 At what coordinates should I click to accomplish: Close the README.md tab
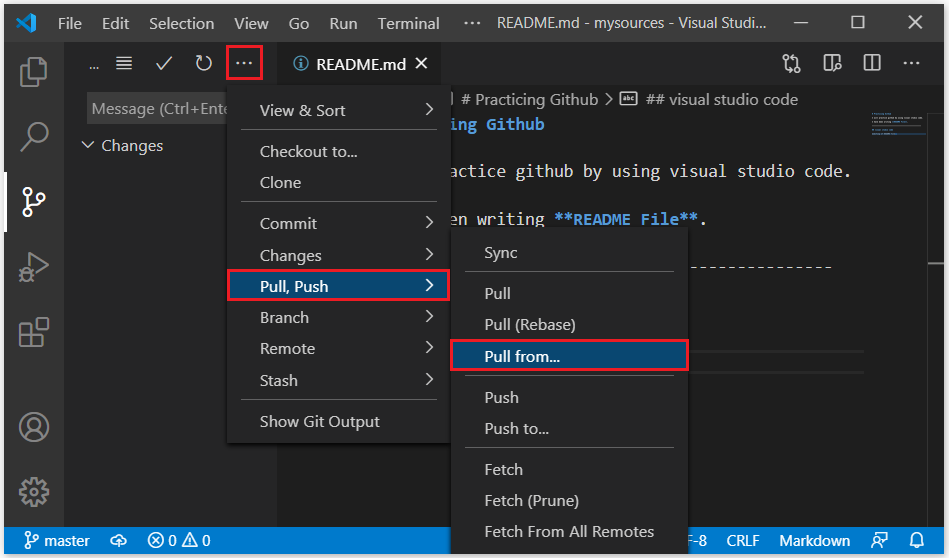(x=422, y=63)
